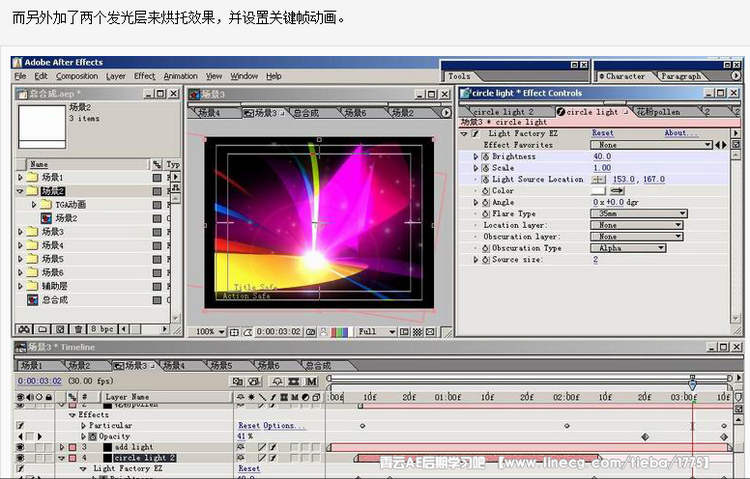Toggle transparency grid checkerboard icon in viewer
Screen dimensions: 750x479
(x=417, y=332)
